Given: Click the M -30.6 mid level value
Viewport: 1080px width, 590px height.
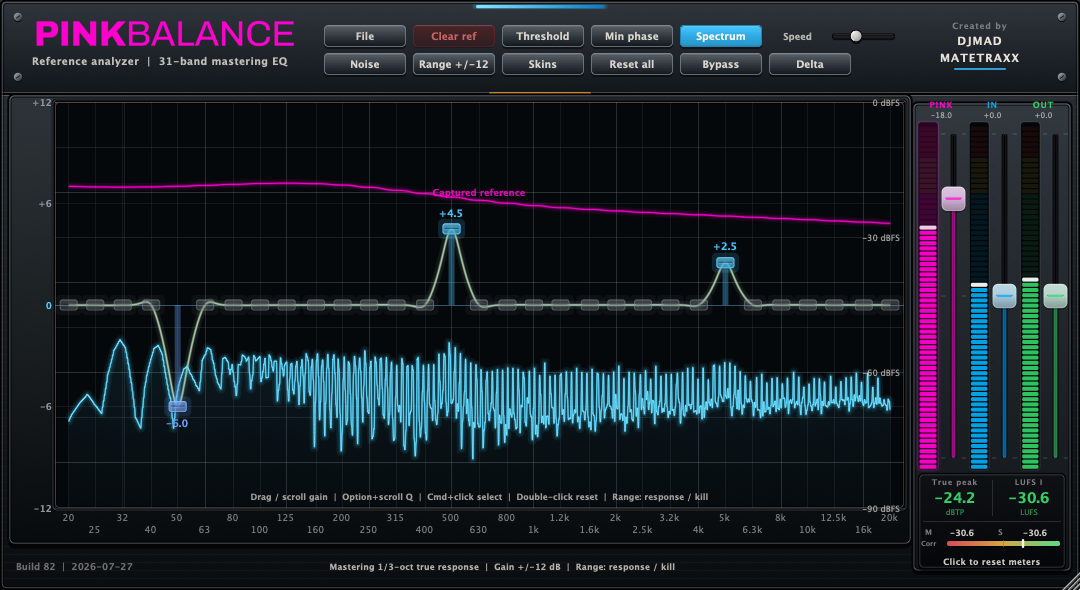Looking at the screenshot, I should pyautogui.click(x=962, y=533).
